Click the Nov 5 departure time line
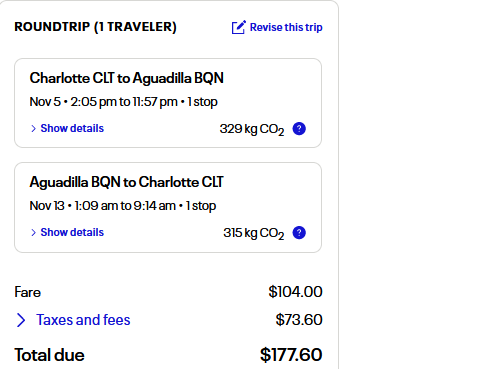This screenshot has height=369, width=500. [x=123, y=102]
